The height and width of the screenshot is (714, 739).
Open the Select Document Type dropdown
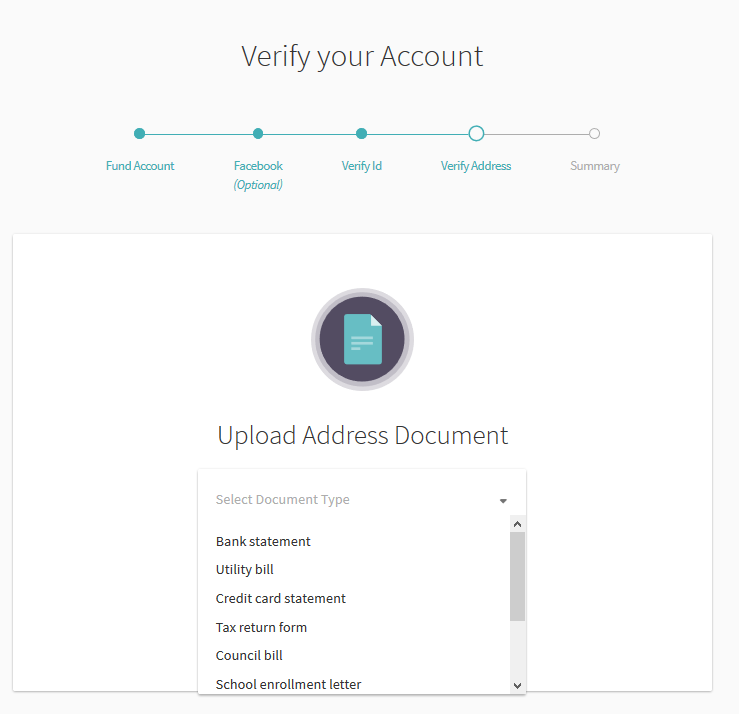coord(362,500)
